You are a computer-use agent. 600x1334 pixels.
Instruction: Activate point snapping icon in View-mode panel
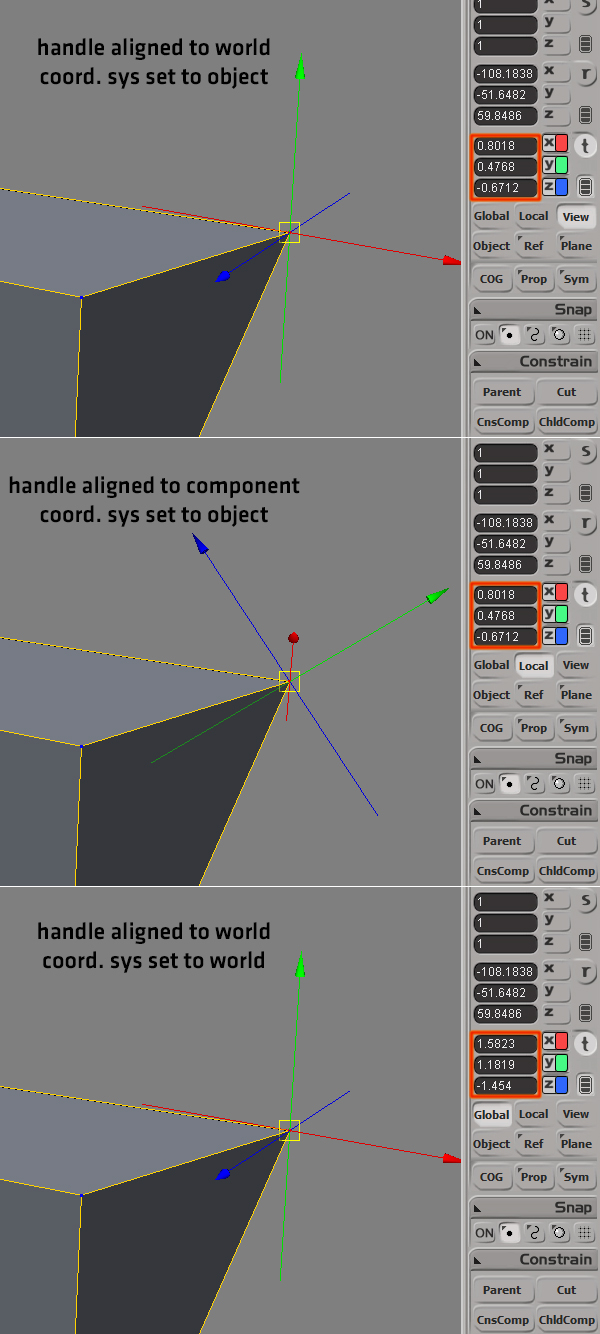click(508, 335)
